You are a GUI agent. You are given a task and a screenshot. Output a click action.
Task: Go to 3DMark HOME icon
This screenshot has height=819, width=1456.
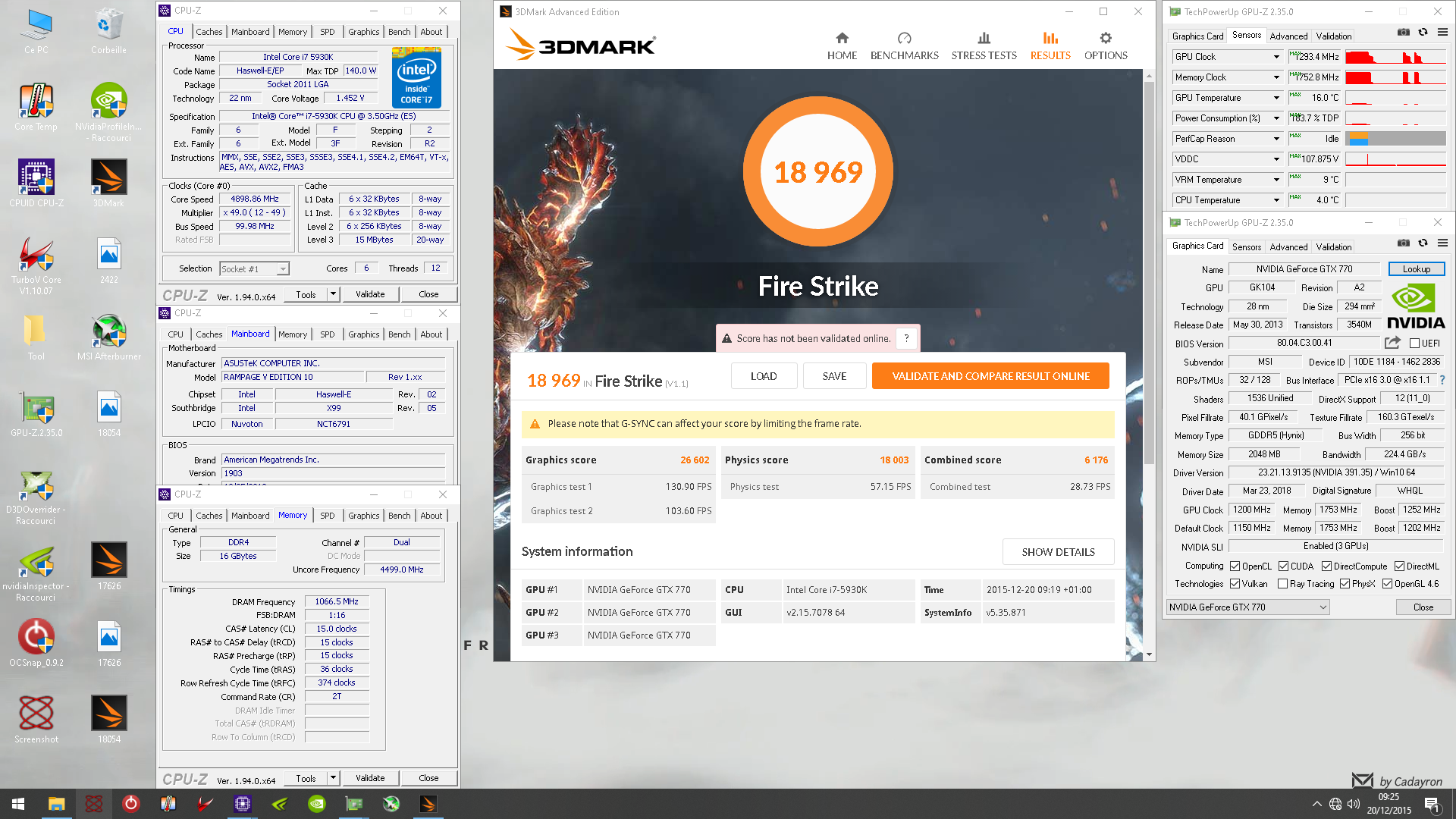(x=842, y=45)
